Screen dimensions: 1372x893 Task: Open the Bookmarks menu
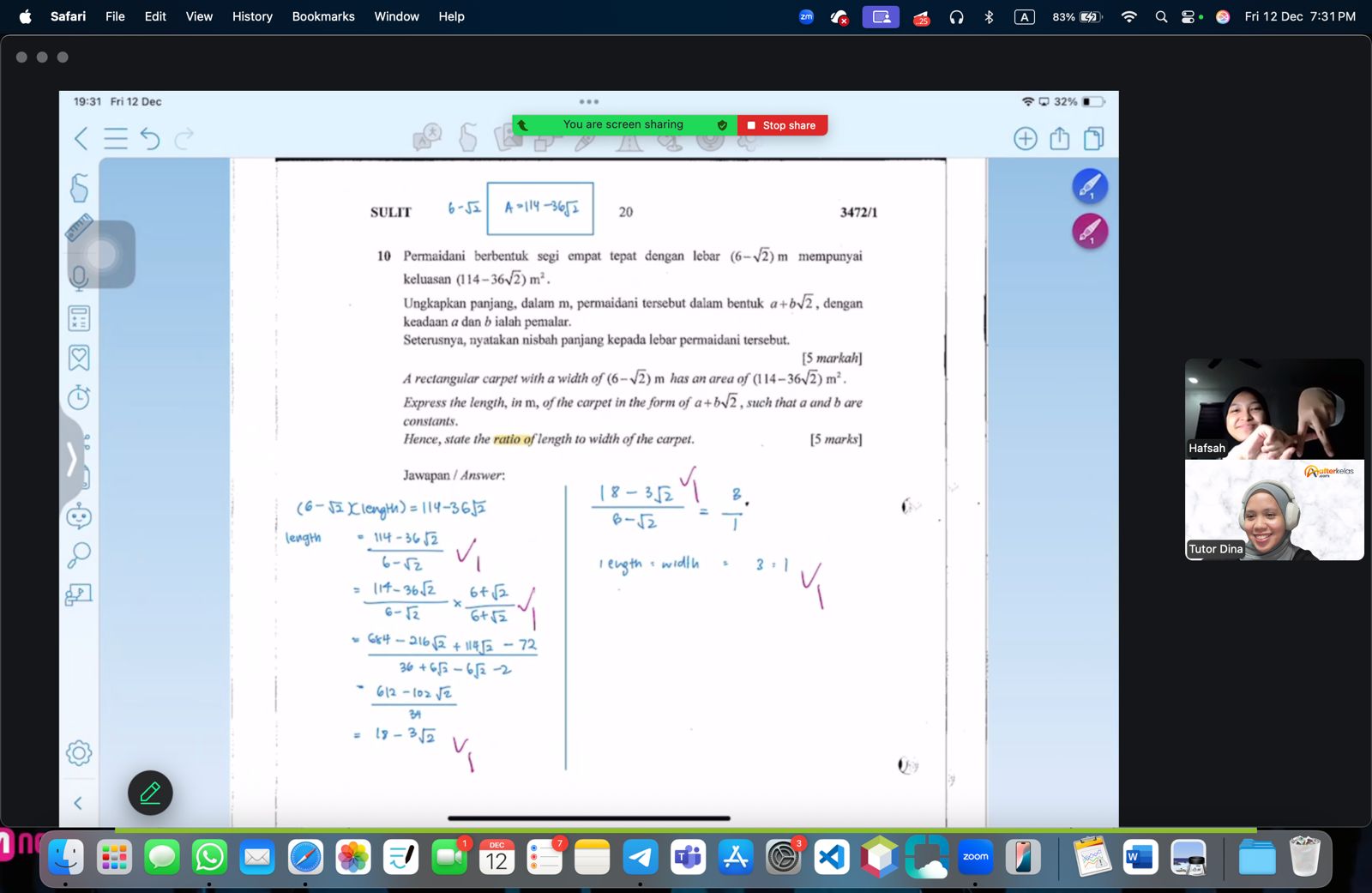pos(323,16)
